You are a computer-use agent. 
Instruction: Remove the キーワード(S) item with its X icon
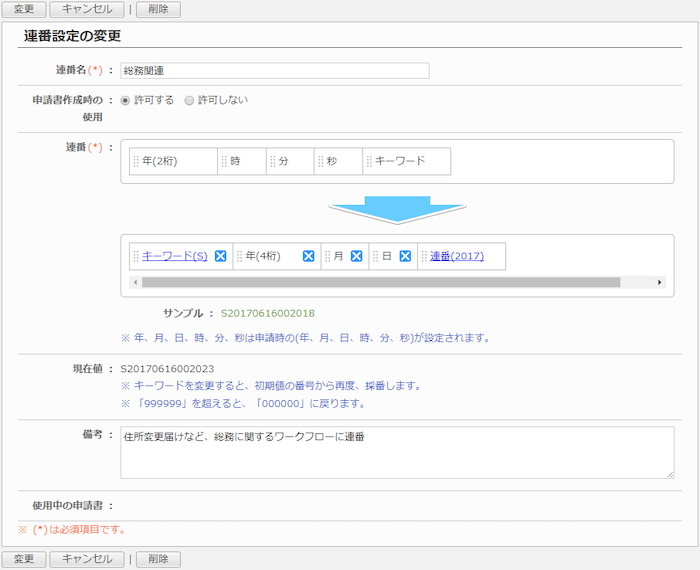point(220,256)
